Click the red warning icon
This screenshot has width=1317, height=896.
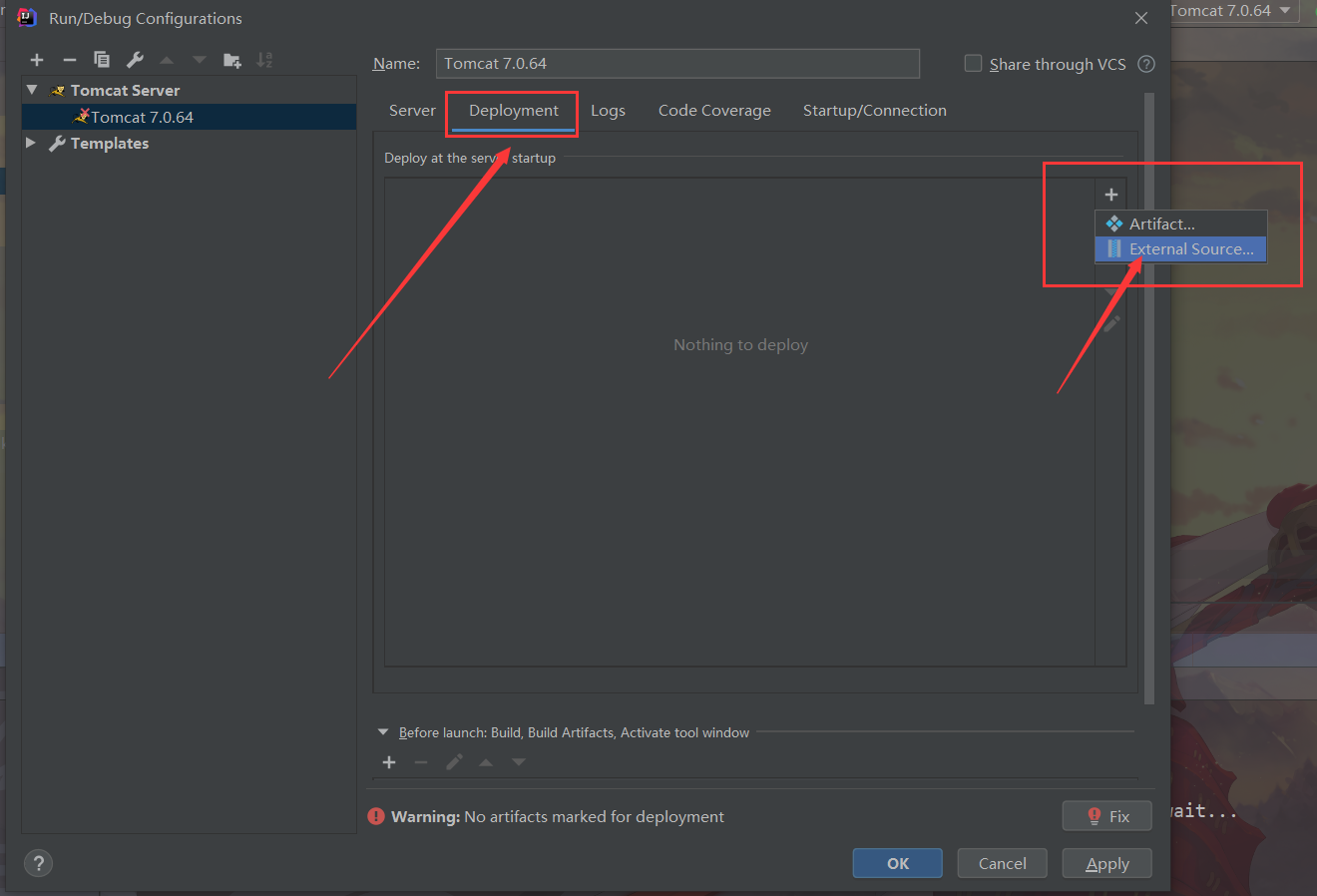tap(376, 816)
